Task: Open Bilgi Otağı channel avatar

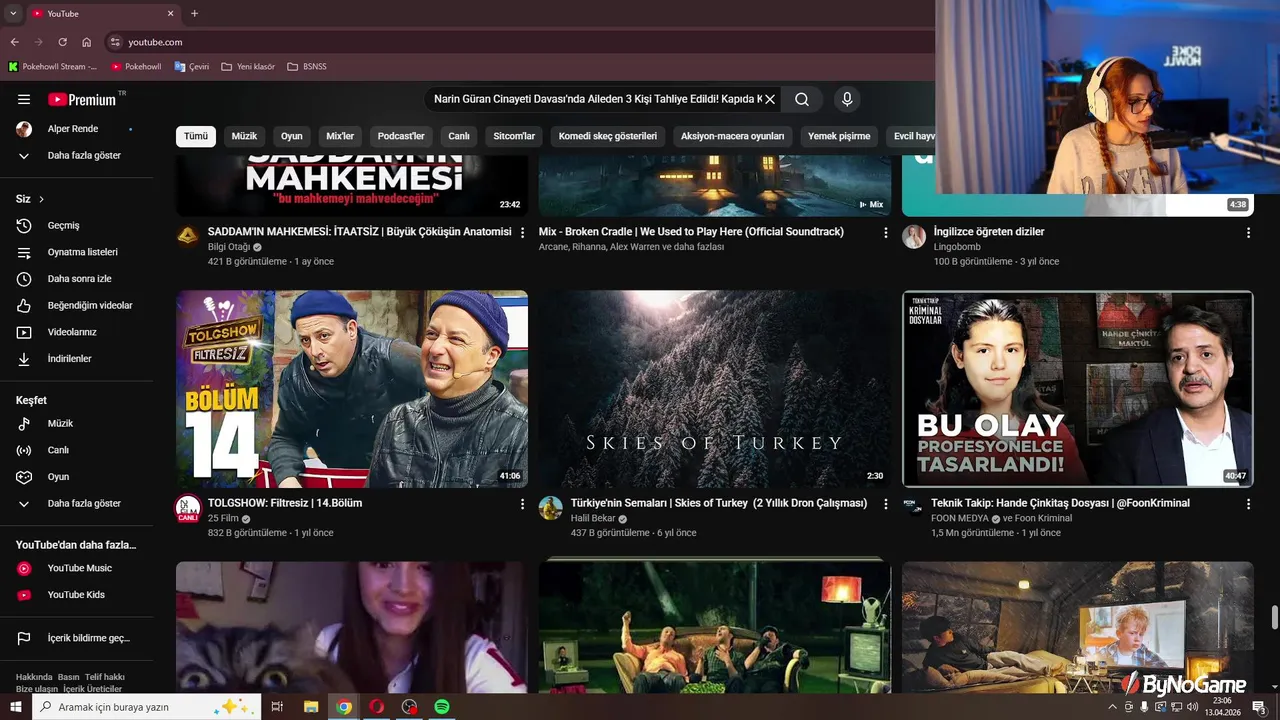Action: (188, 236)
